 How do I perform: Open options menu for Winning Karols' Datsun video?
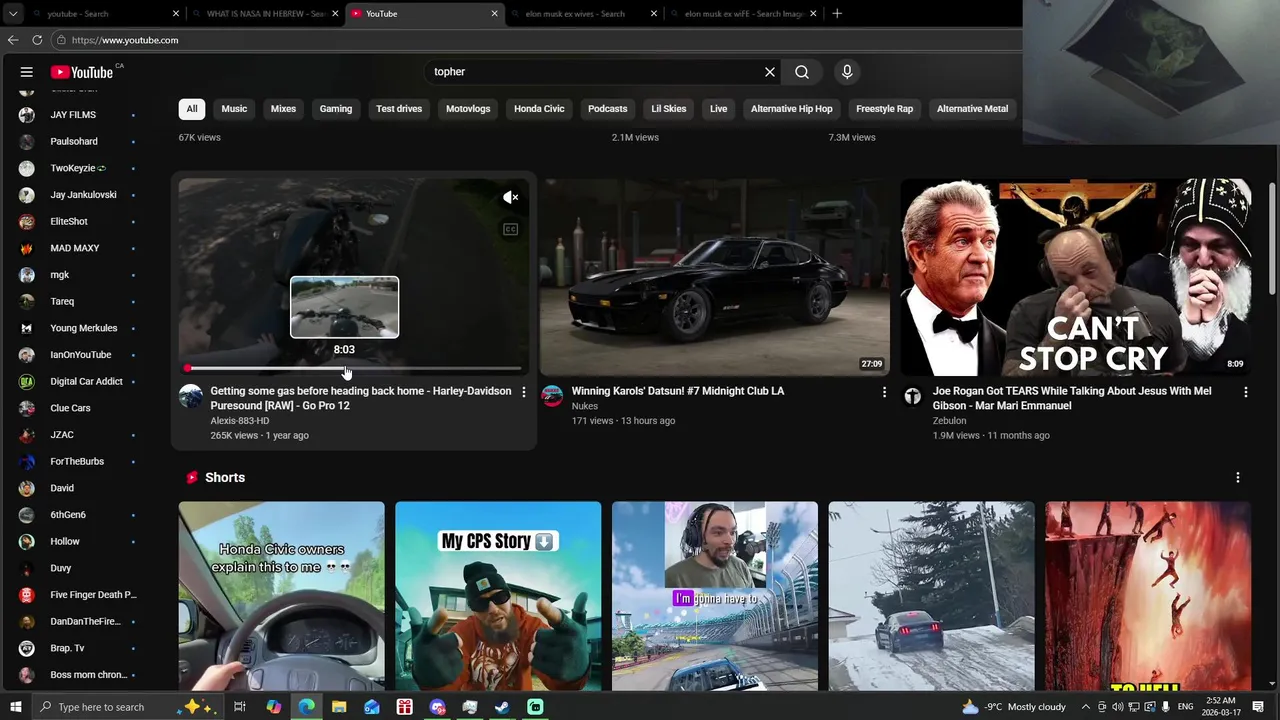pyautogui.click(x=884, y=392)
